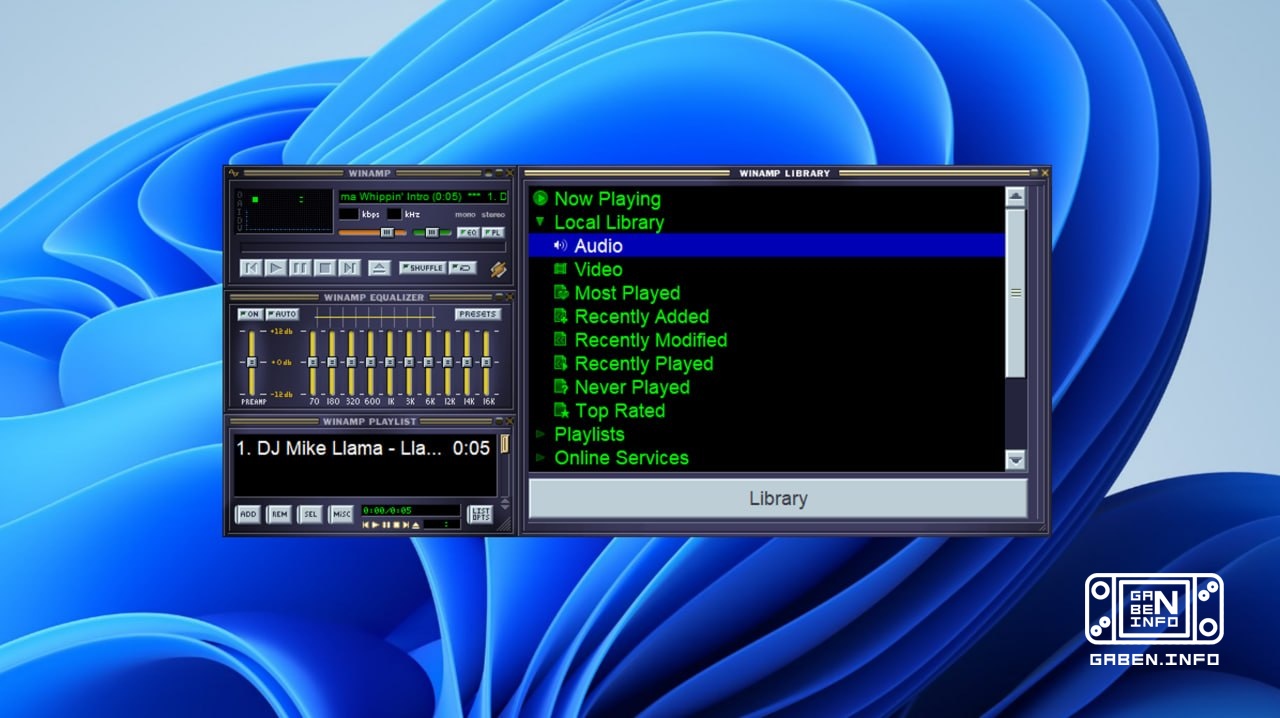The width and height of the screenshot is (1280, 718).
Task: Click the mini Pause button in the playlist window
Action: click(x=386, y=525)
